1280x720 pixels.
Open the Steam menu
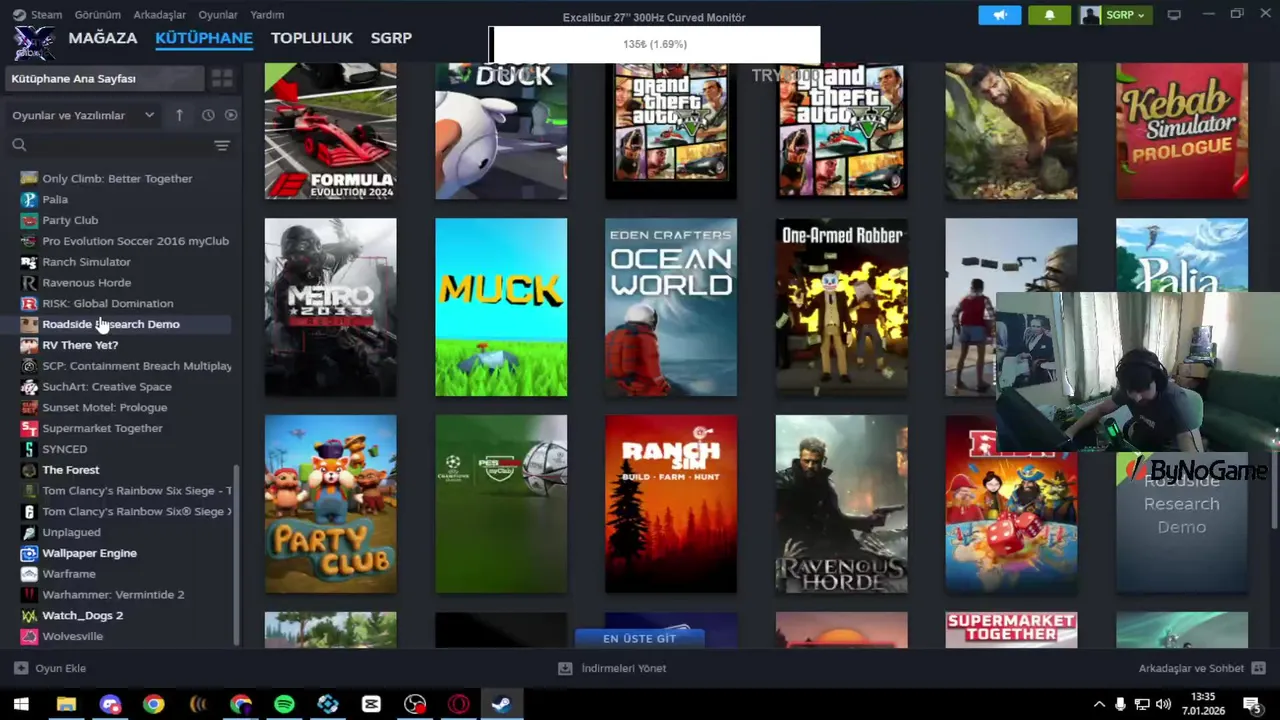[x=46, y=15]
